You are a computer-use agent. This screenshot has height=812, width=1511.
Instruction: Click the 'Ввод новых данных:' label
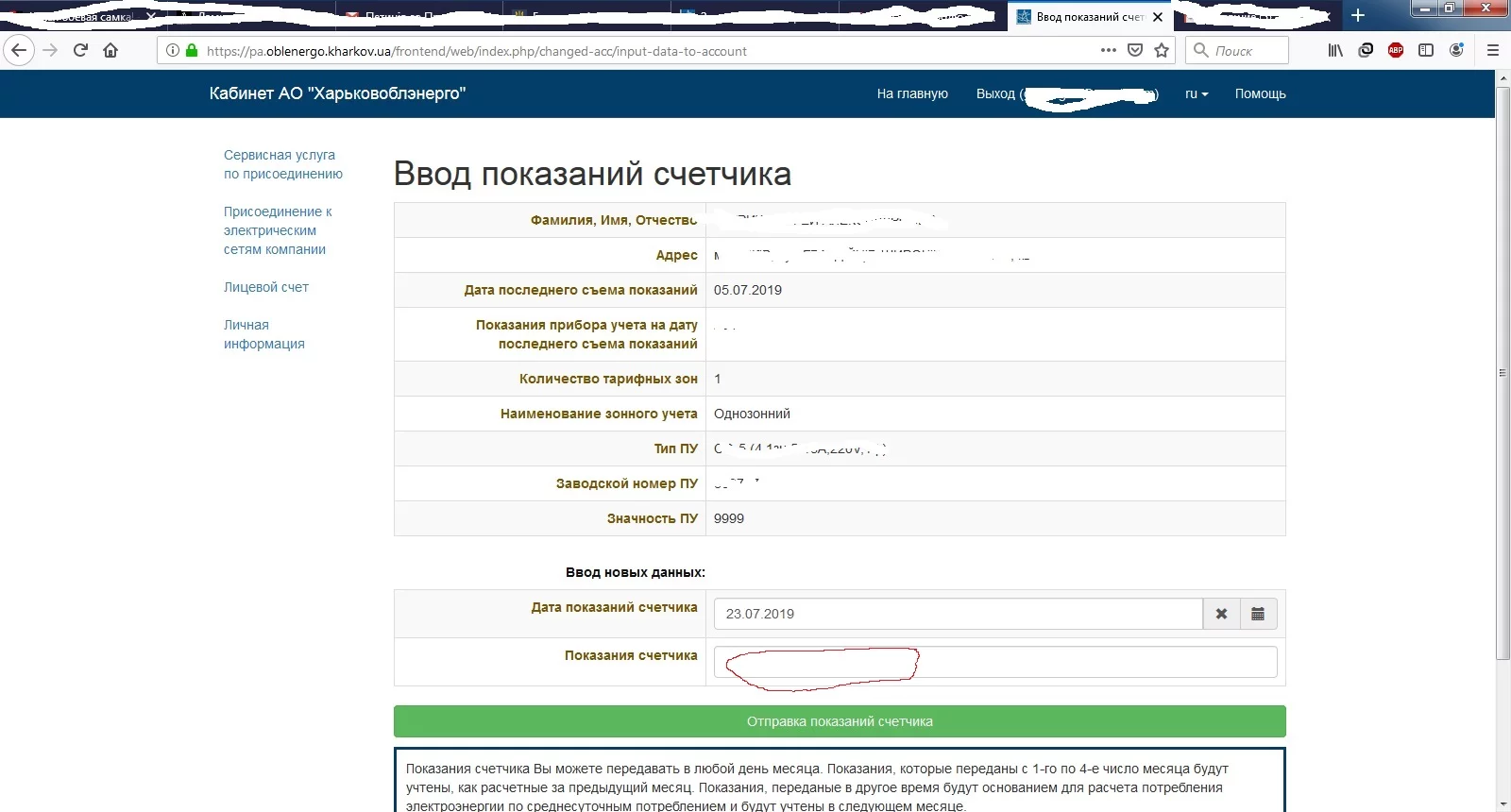click(x=636, y=572)
